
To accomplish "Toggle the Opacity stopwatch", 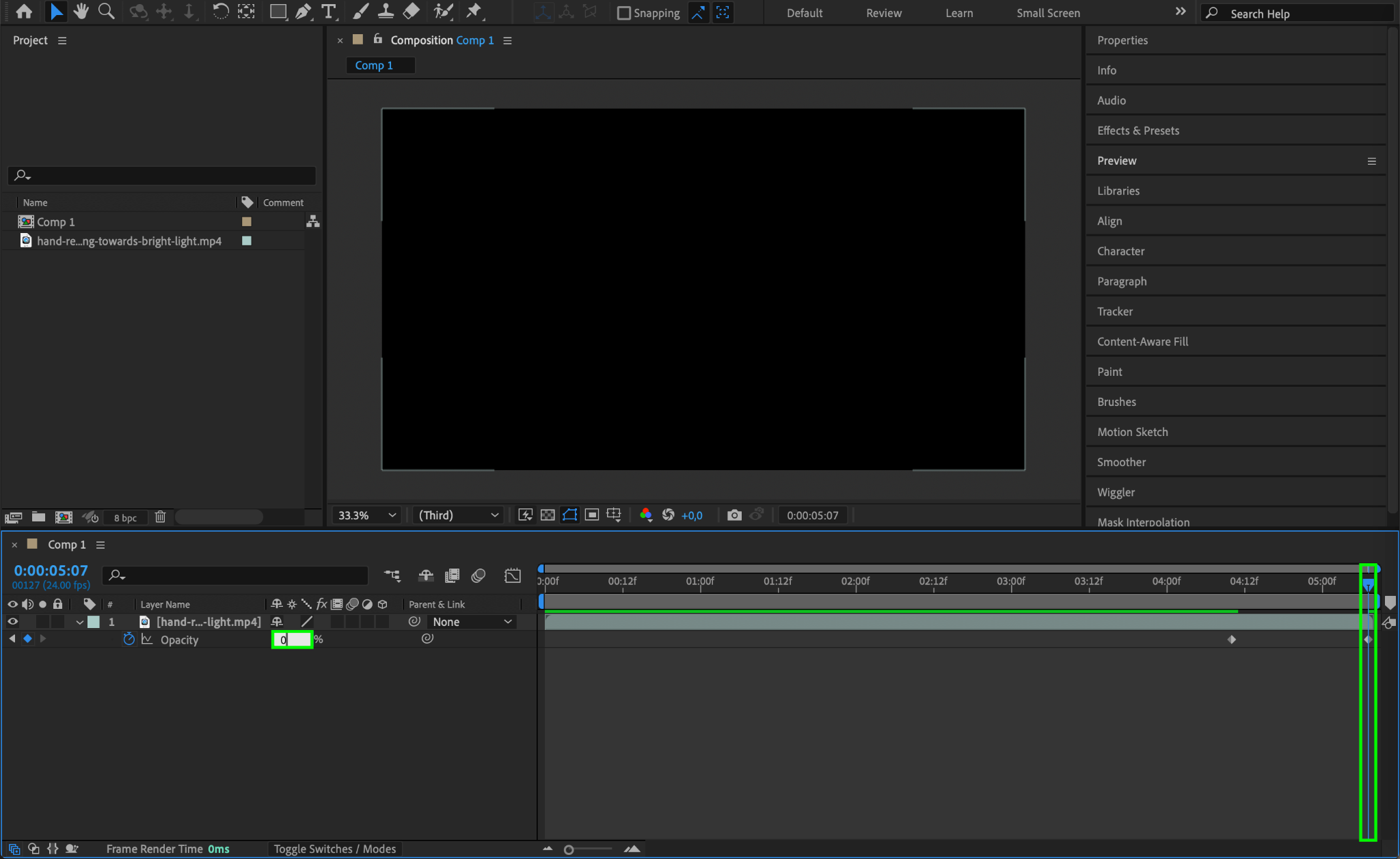I will point(129,640).
